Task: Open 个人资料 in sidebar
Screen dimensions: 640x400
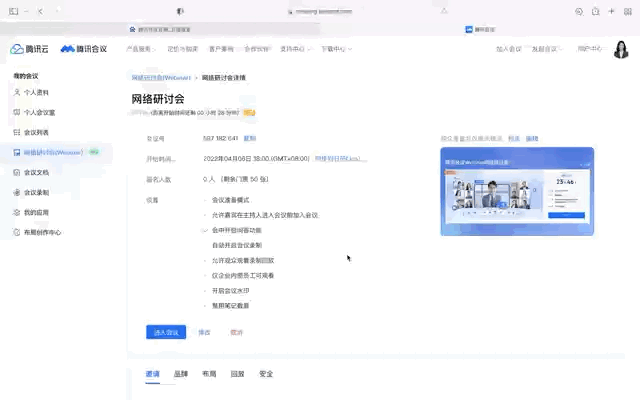Action: [36, 92]
